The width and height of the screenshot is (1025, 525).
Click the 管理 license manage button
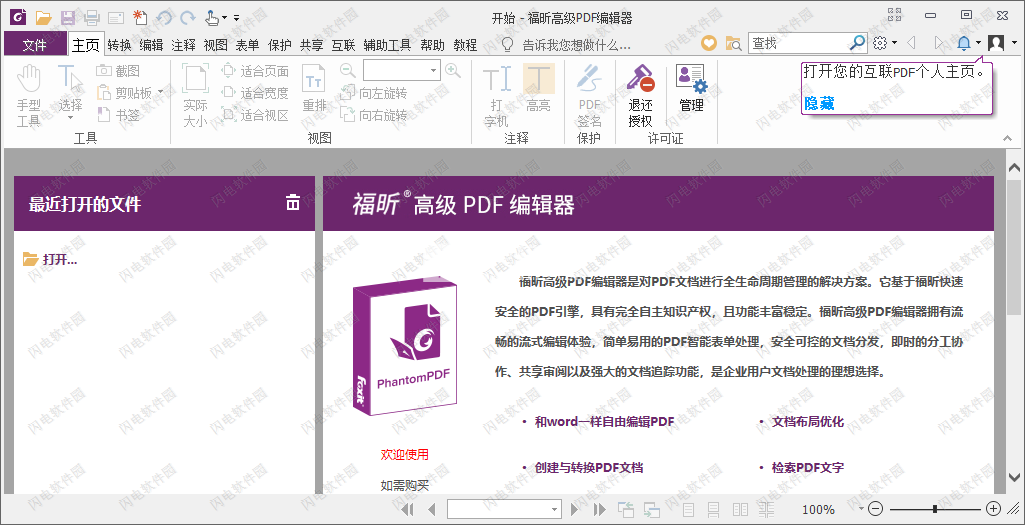tap(691, 88)
